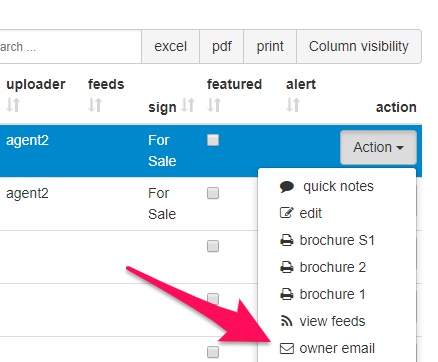Click the printer icon beside brochure 2
This screenshot has width=438, height=362.
coord(287,267)
